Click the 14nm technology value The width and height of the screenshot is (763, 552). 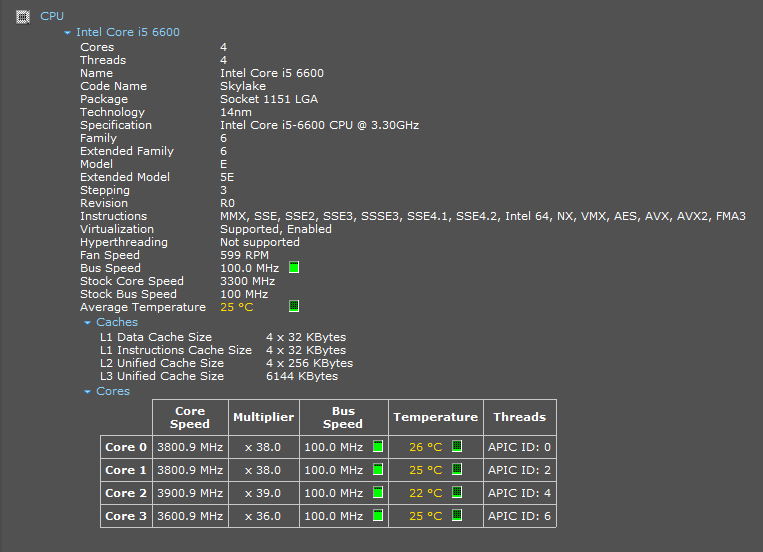click(236, 112)
